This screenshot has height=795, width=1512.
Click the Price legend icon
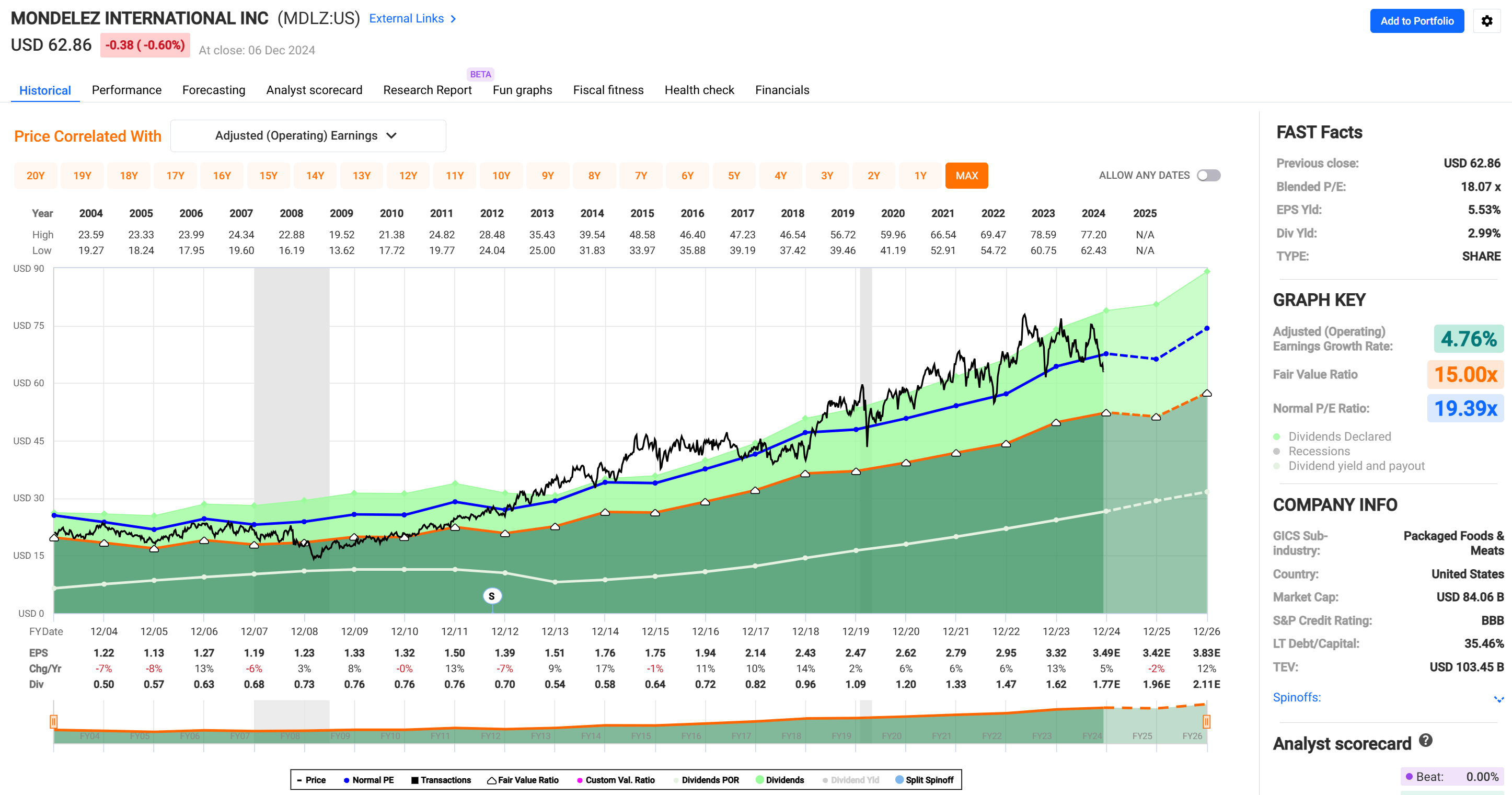pyautogui.click(x=300, y=780)
